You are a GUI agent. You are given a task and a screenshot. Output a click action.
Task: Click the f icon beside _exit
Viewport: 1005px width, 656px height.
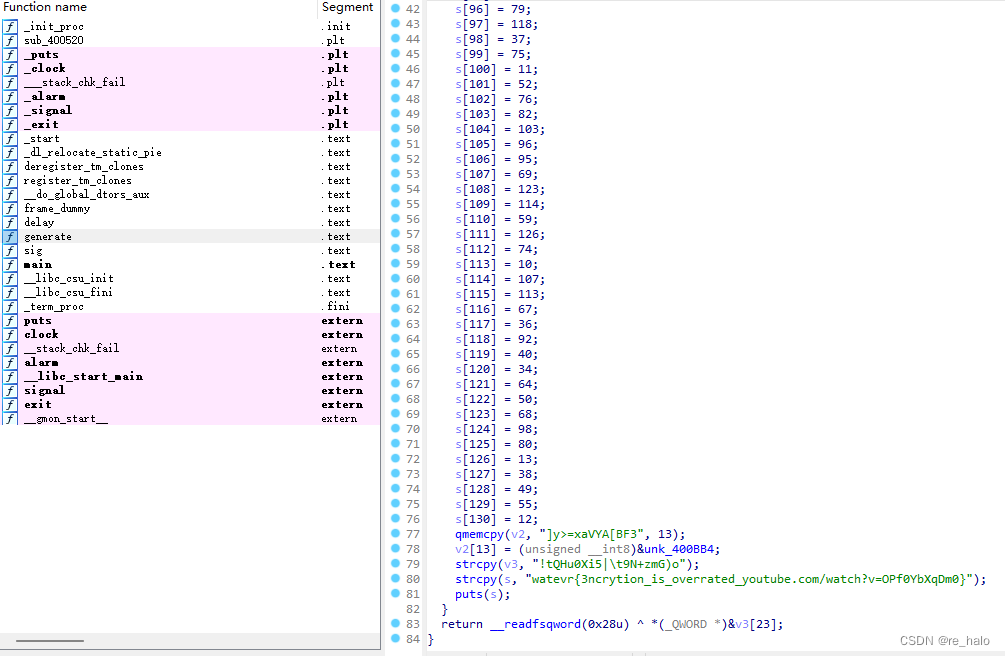9,124
